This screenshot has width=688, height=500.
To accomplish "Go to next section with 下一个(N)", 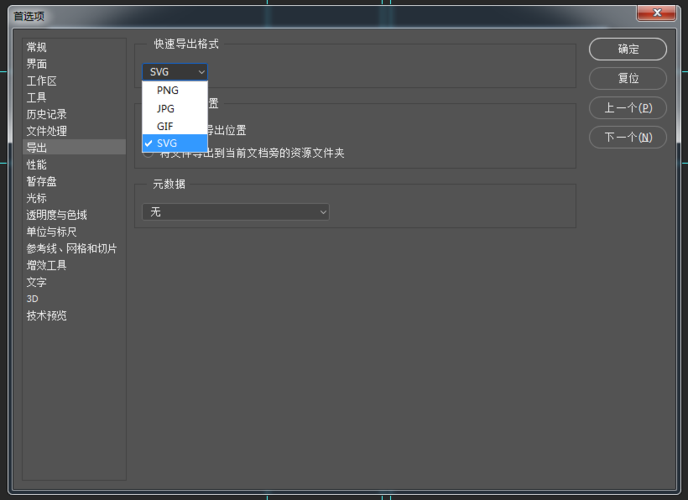I will point(627,137).
